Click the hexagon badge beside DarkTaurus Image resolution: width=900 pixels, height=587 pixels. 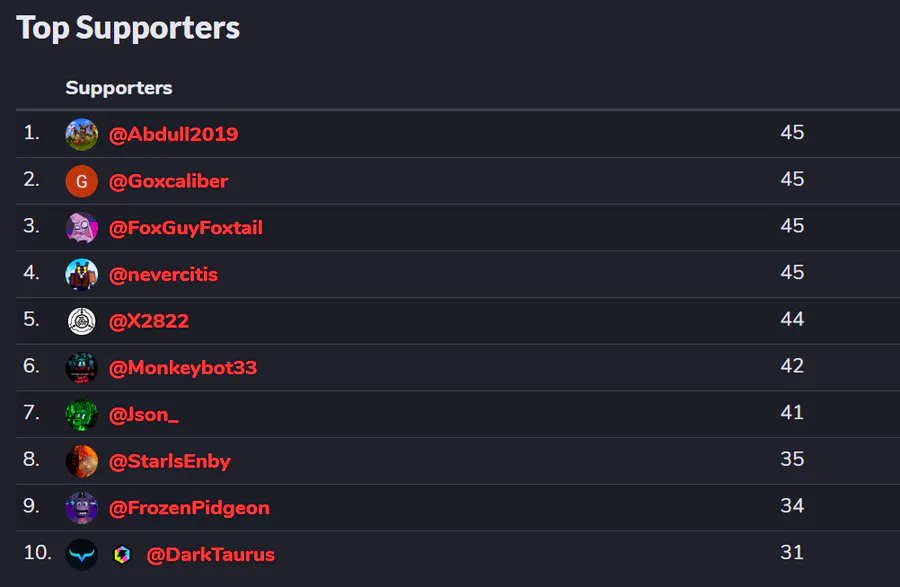pos(122,554)
